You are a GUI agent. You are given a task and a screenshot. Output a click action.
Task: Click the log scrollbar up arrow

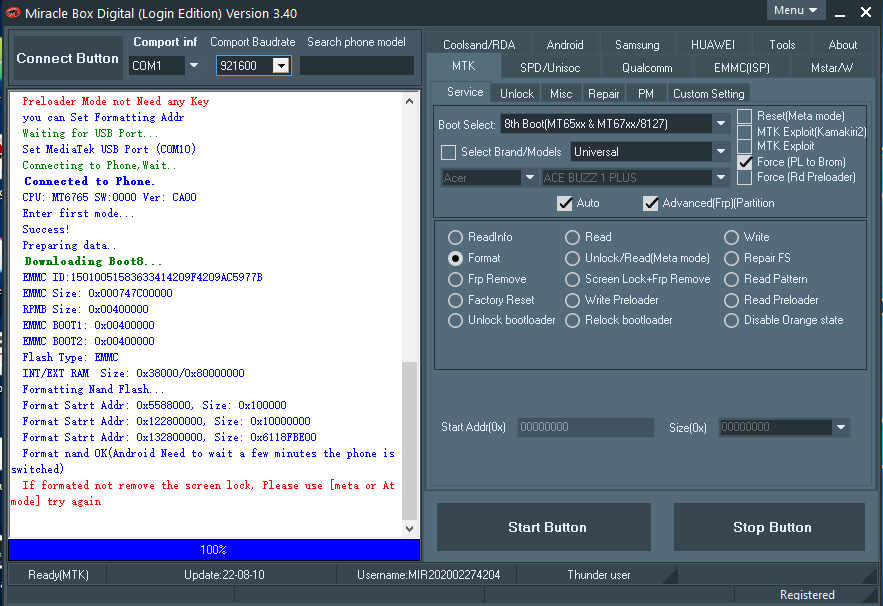coord(409,101)
